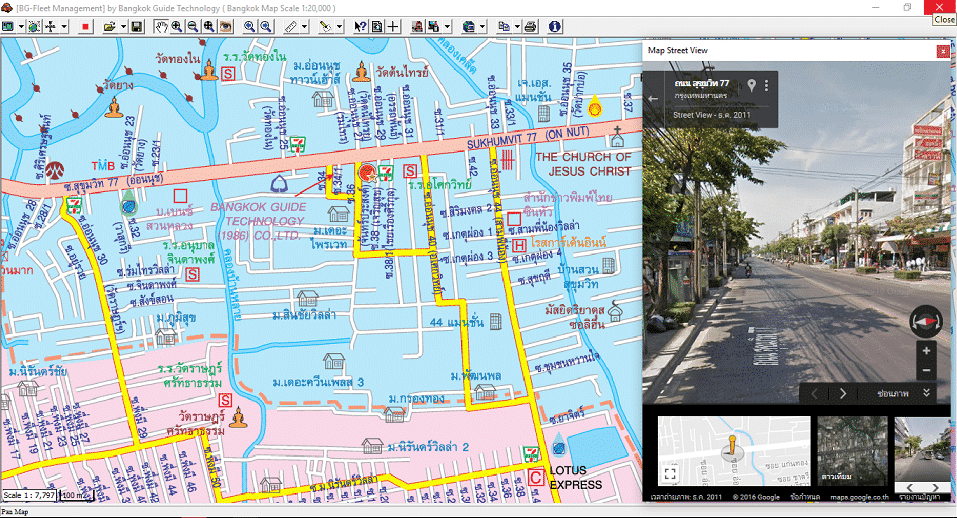Click the eye view icon

tap(225, 26)
